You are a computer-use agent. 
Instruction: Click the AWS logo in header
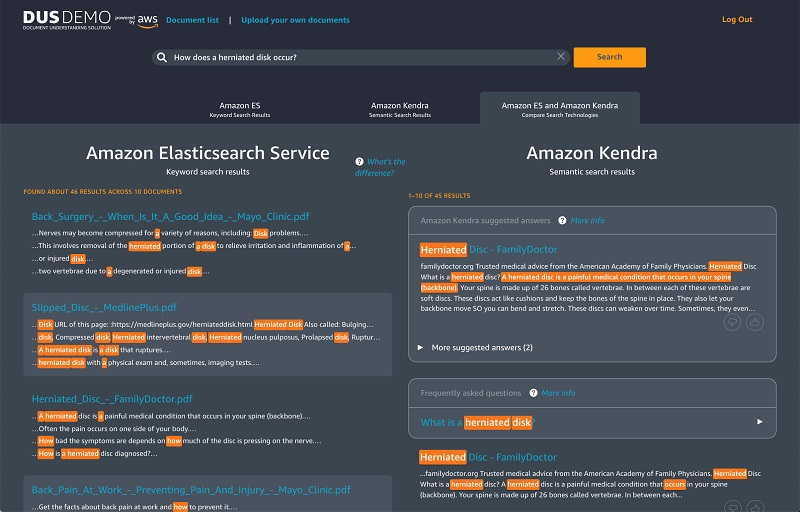point(147,20)
